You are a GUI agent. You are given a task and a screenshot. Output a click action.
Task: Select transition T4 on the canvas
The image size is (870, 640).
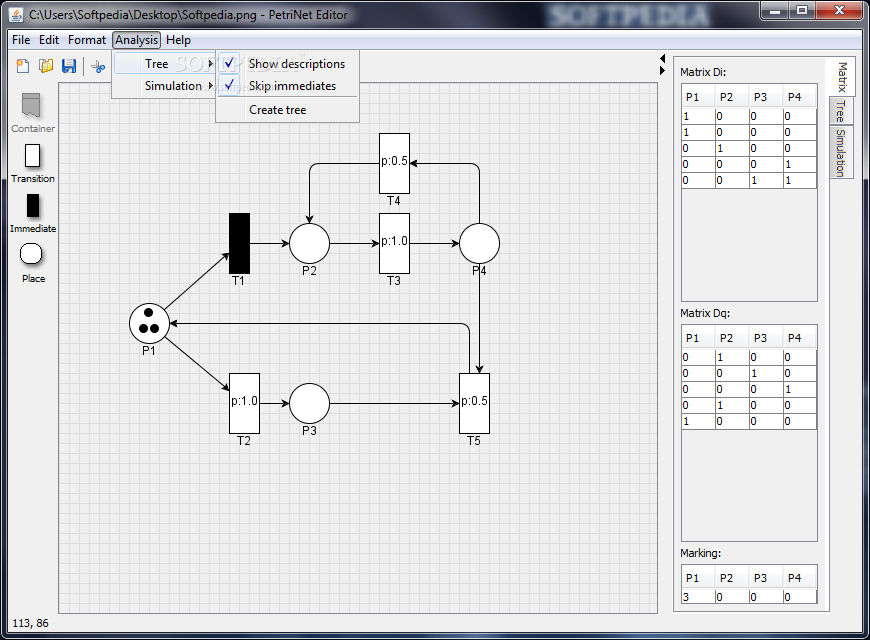click(394, 163)
